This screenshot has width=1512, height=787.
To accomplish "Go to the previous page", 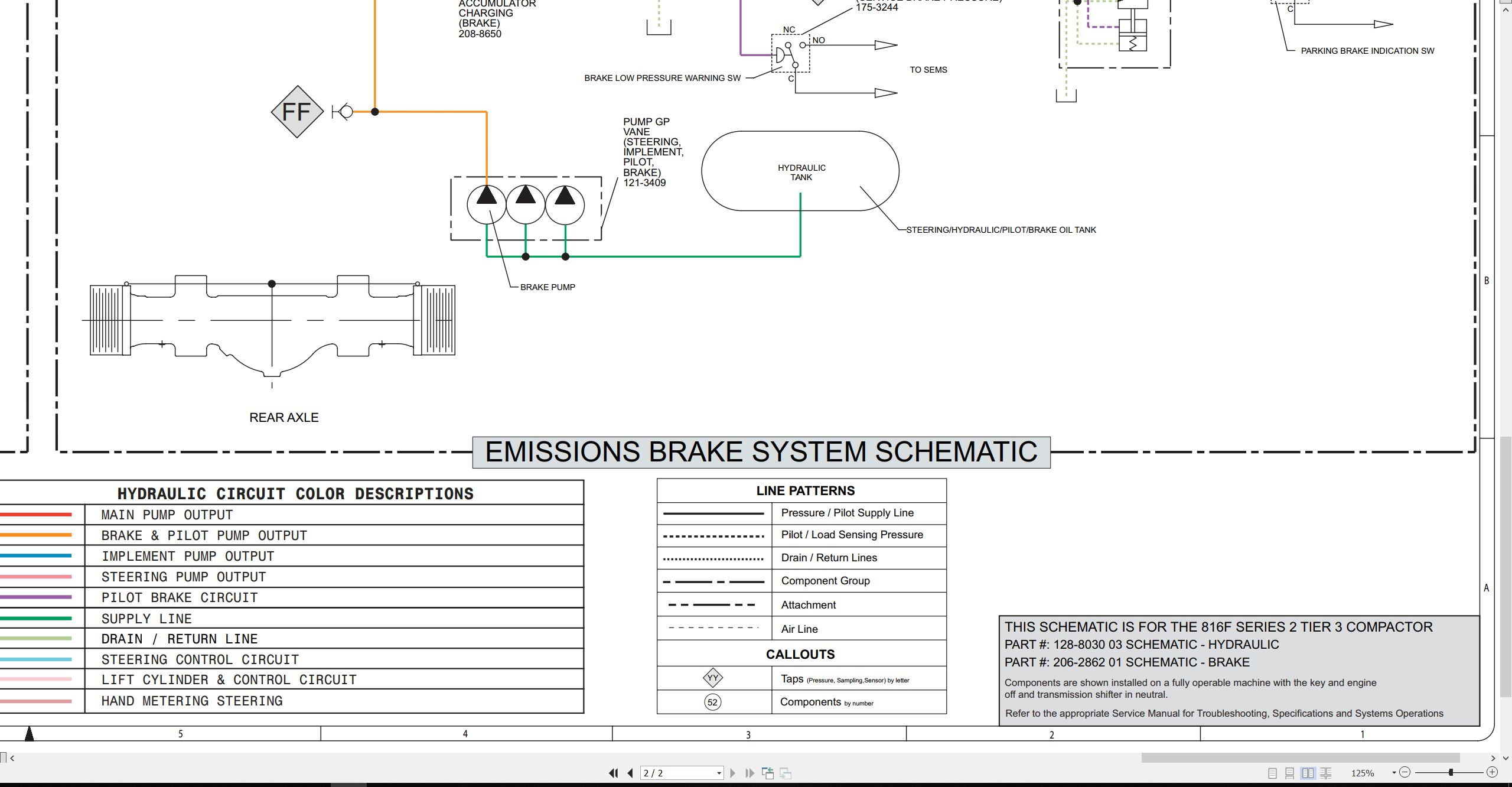I will point(630,773).
